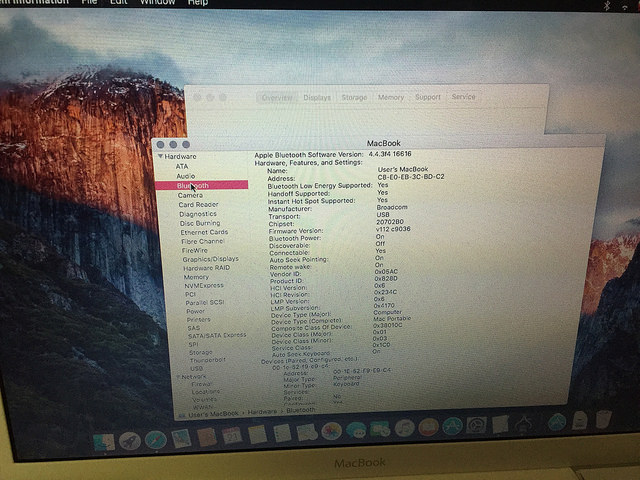Open Reminders list icon in Dock
This screenshot has height=480, width=640.
[x=282, y=433]
